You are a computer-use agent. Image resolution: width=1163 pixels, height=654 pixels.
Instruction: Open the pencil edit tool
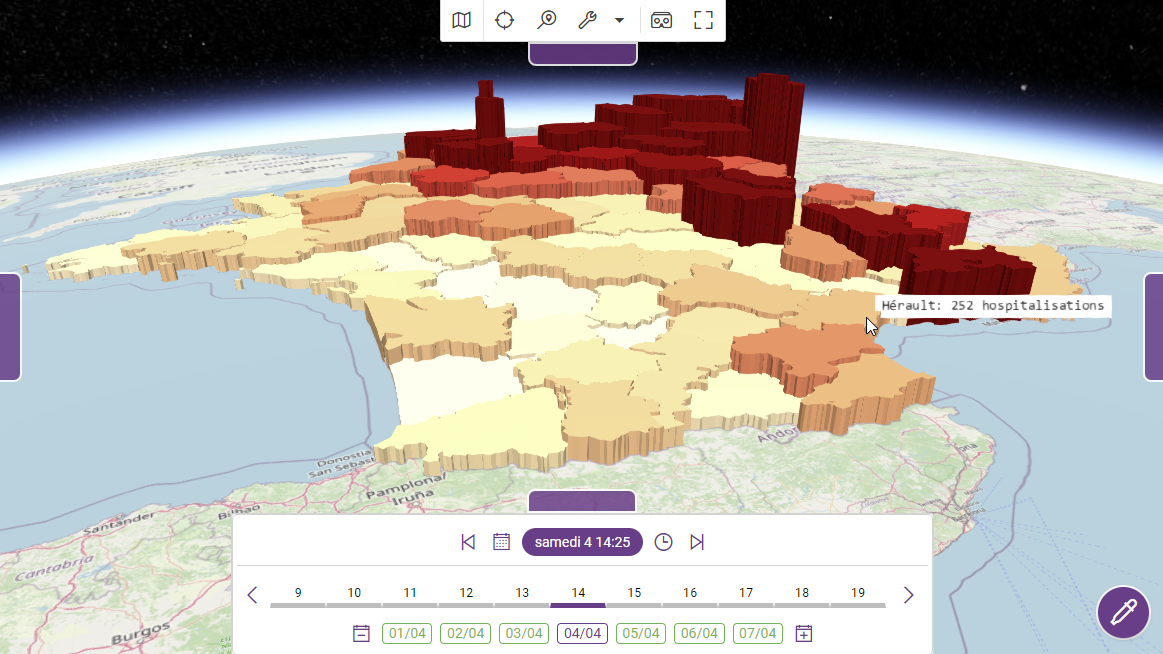[1123, 612]
